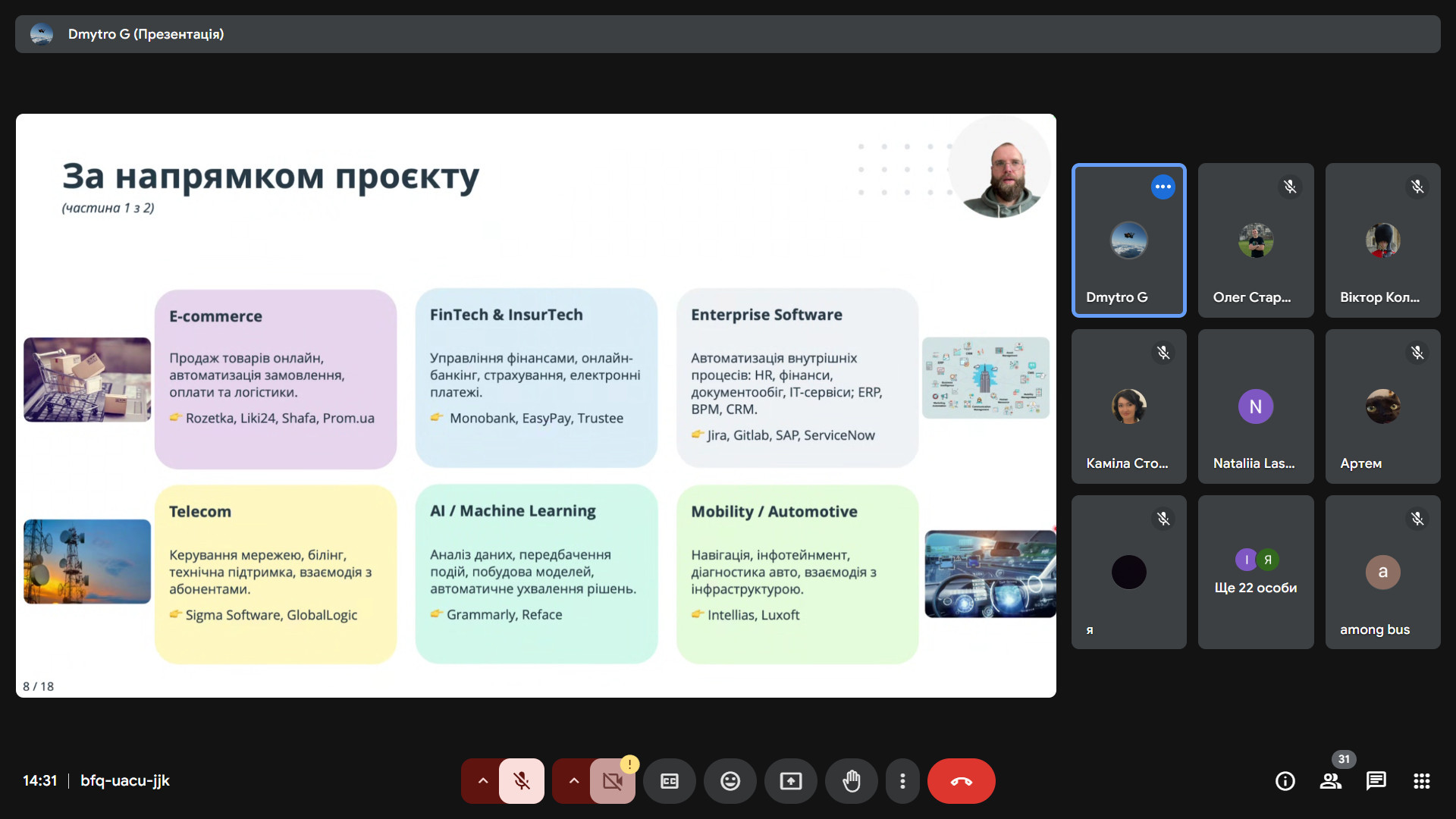The height and width of the screenshot is (819, 1456).
Task: Click the E-commerce card heading
Action: [215, 316]
